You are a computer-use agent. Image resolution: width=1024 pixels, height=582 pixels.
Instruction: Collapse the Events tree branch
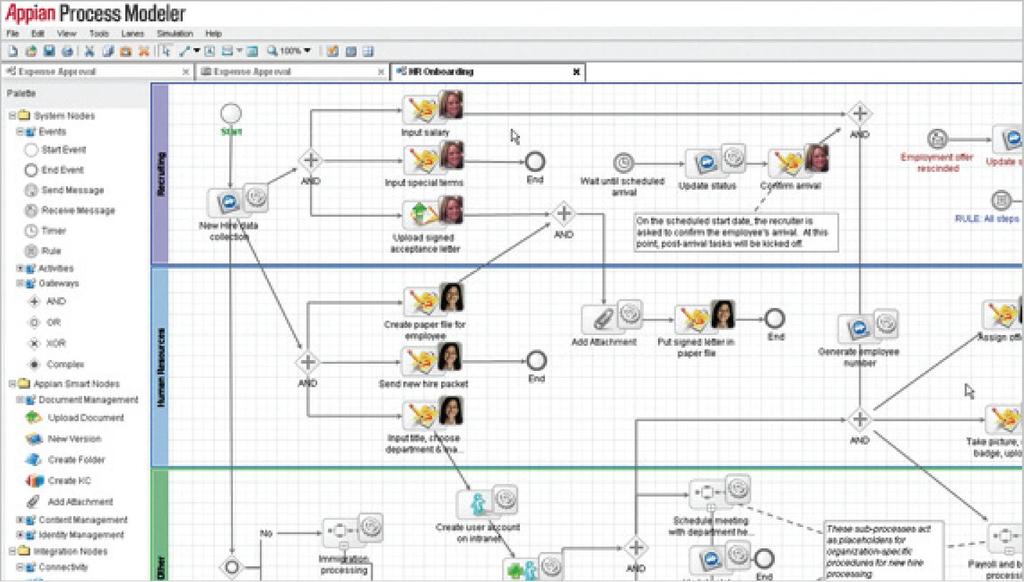pyautogui.click(x=20, y=132)
